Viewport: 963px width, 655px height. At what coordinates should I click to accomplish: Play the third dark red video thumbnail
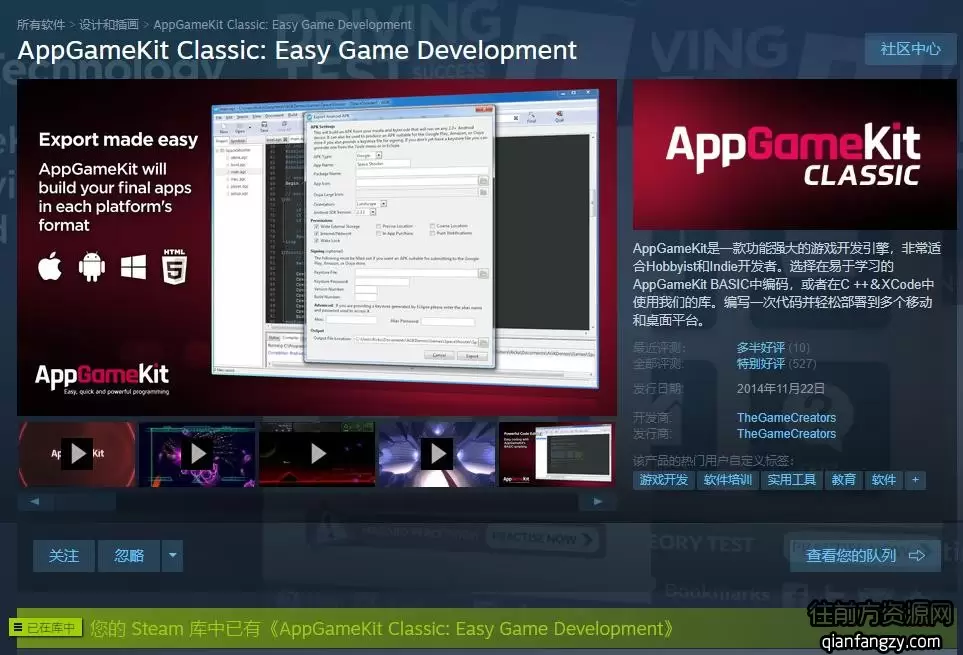tap(317, 454)
